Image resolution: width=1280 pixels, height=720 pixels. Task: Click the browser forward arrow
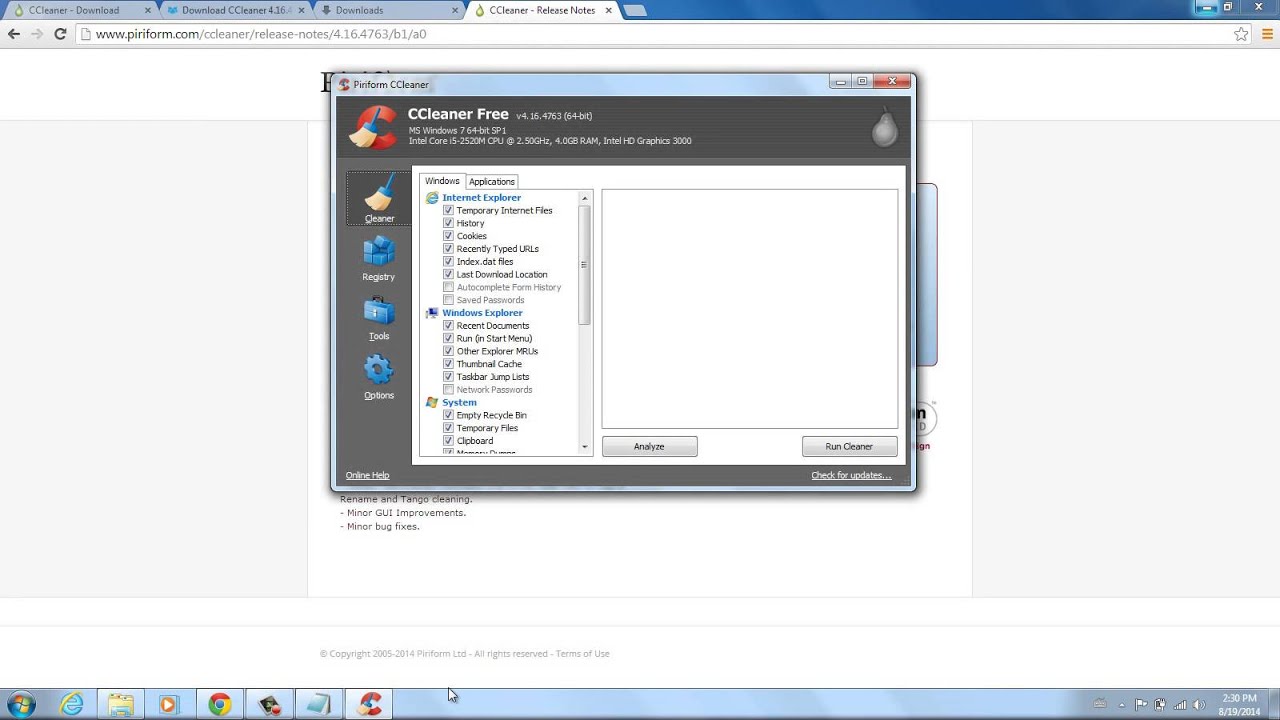click(37, 34)
